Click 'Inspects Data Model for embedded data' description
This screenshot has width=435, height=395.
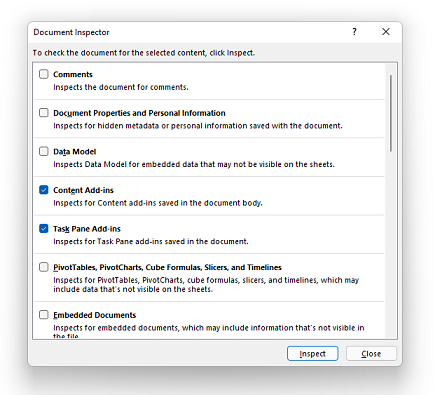[x=194, y=165]
